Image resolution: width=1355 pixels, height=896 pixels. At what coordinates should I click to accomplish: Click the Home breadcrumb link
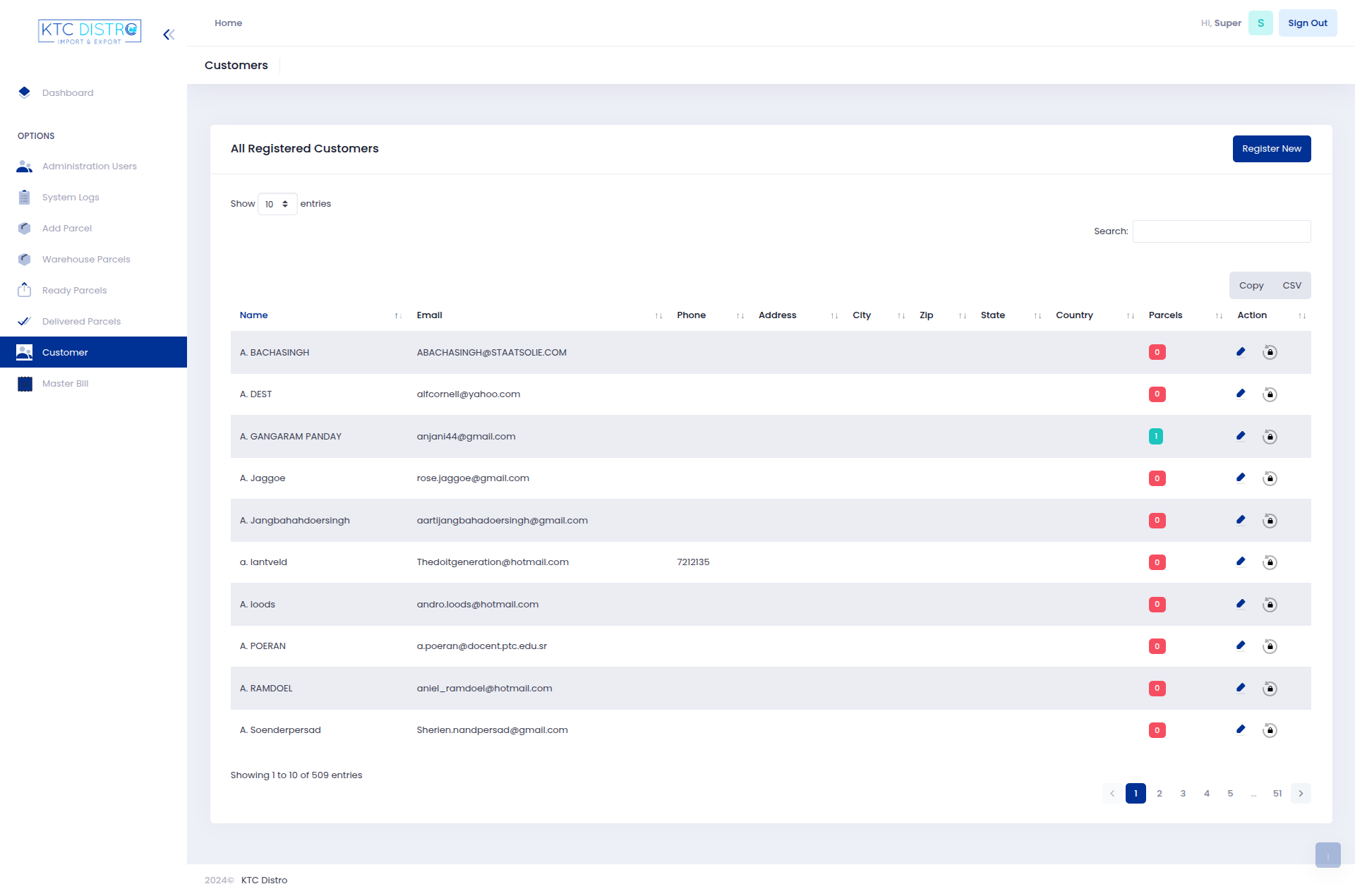click(228, 23)
